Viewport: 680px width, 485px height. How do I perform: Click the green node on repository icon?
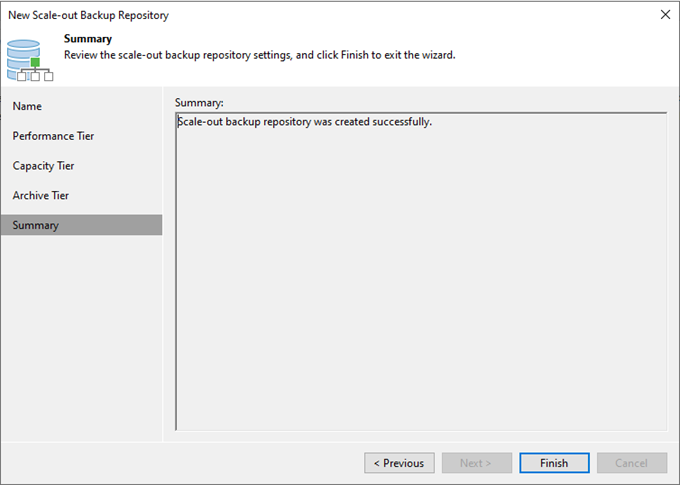pyautogui.click(x=35, y=62)
